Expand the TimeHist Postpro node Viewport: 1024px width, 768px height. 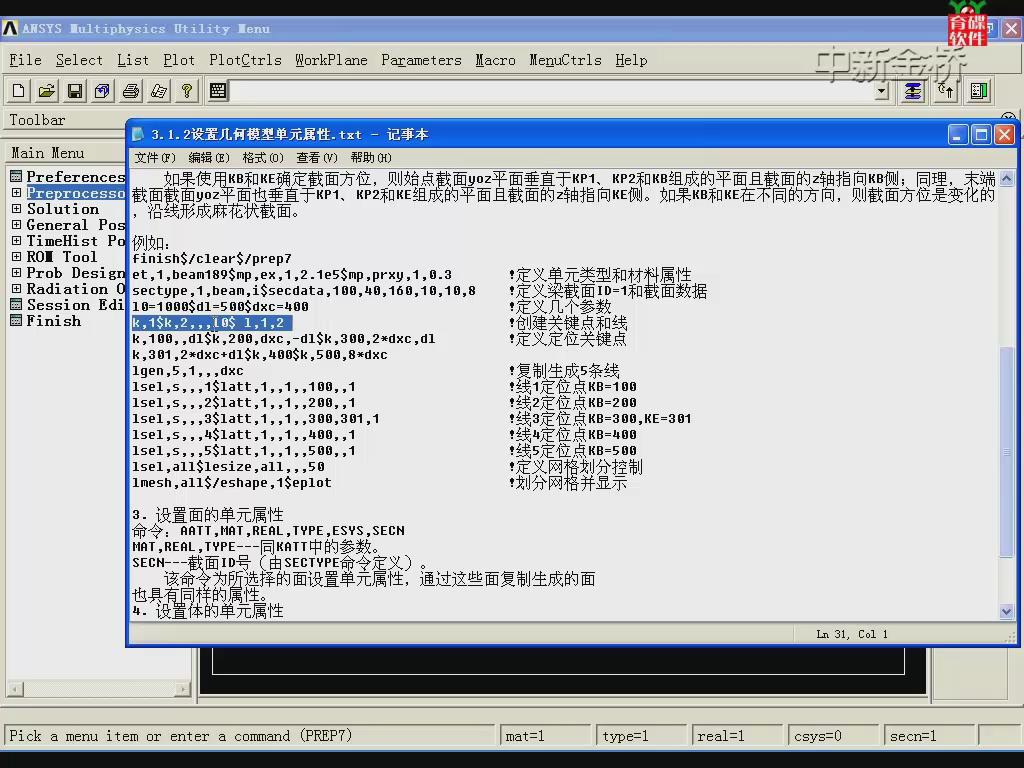pos(16,241)
